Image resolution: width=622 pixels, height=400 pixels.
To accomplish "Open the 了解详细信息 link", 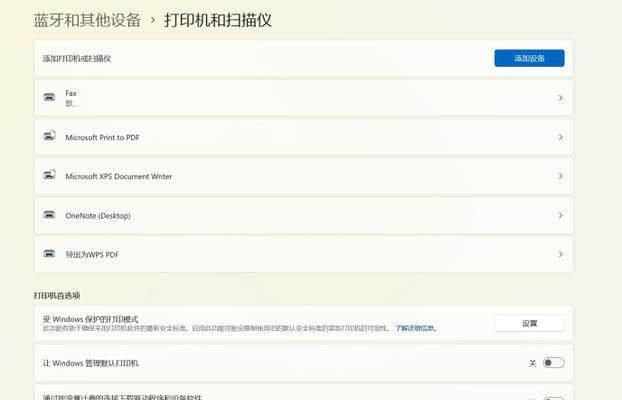I will 416,328.
